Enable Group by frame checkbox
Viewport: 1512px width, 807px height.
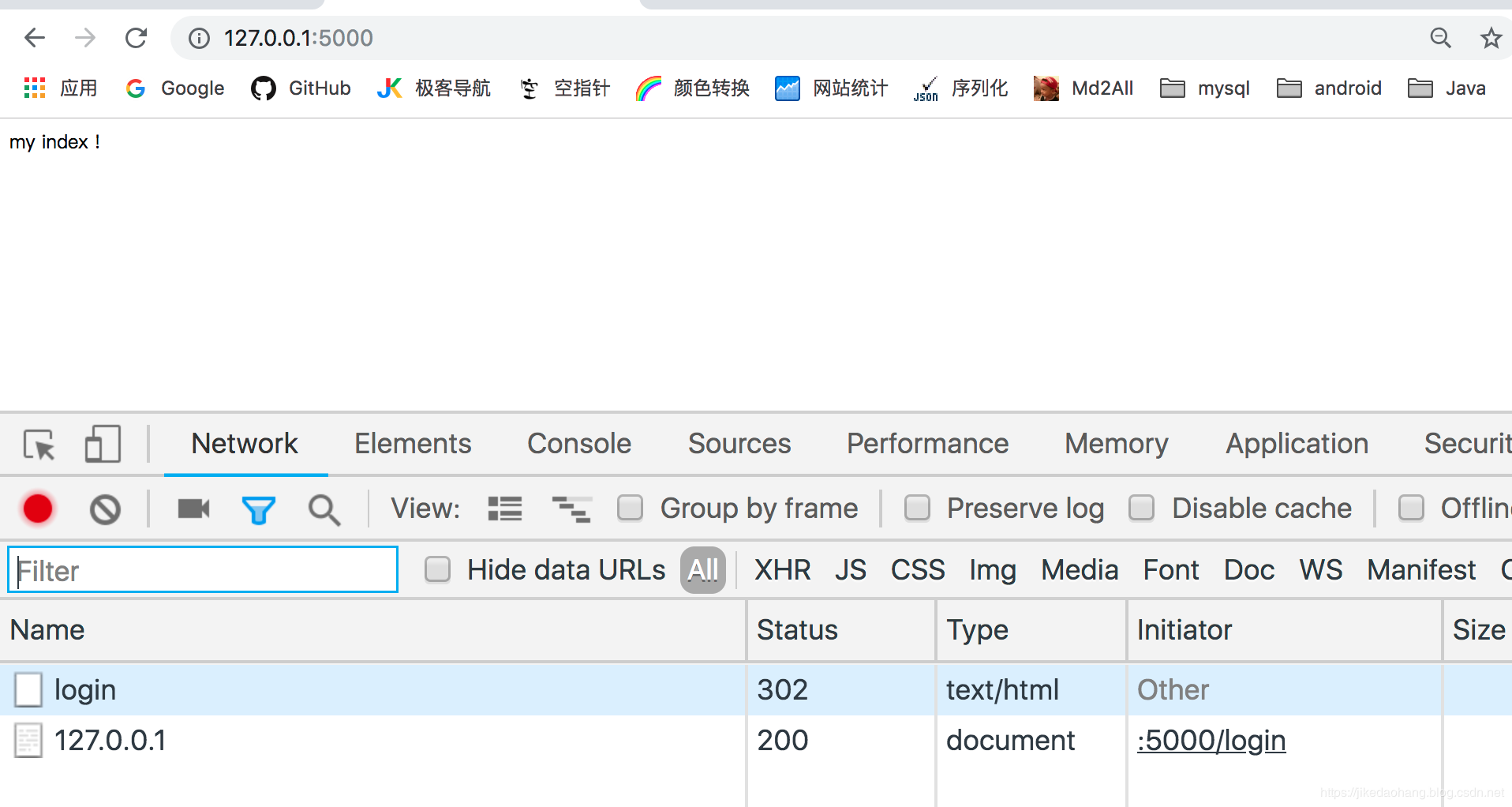coord(630,508)
